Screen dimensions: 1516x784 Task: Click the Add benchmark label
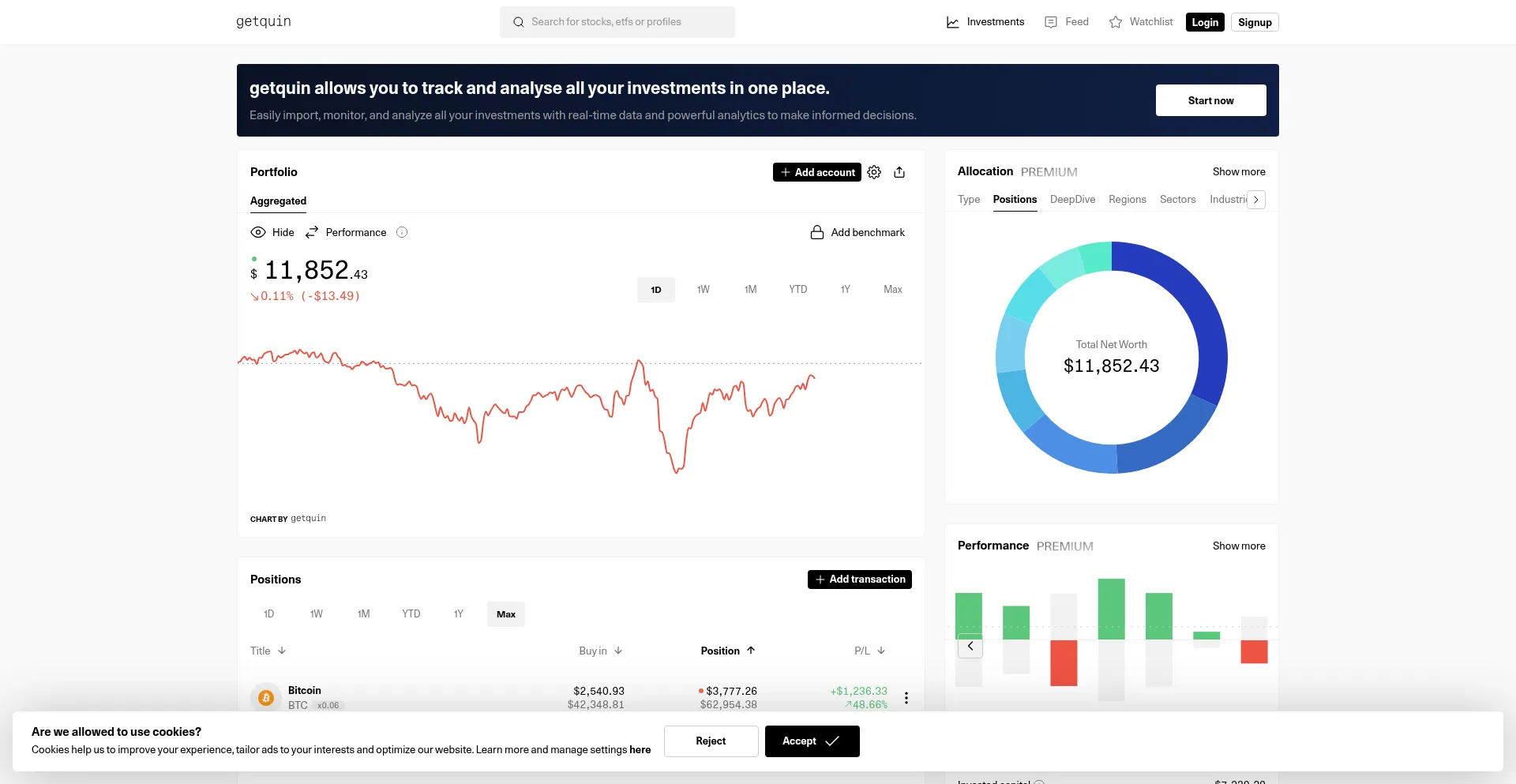[868, 232]
